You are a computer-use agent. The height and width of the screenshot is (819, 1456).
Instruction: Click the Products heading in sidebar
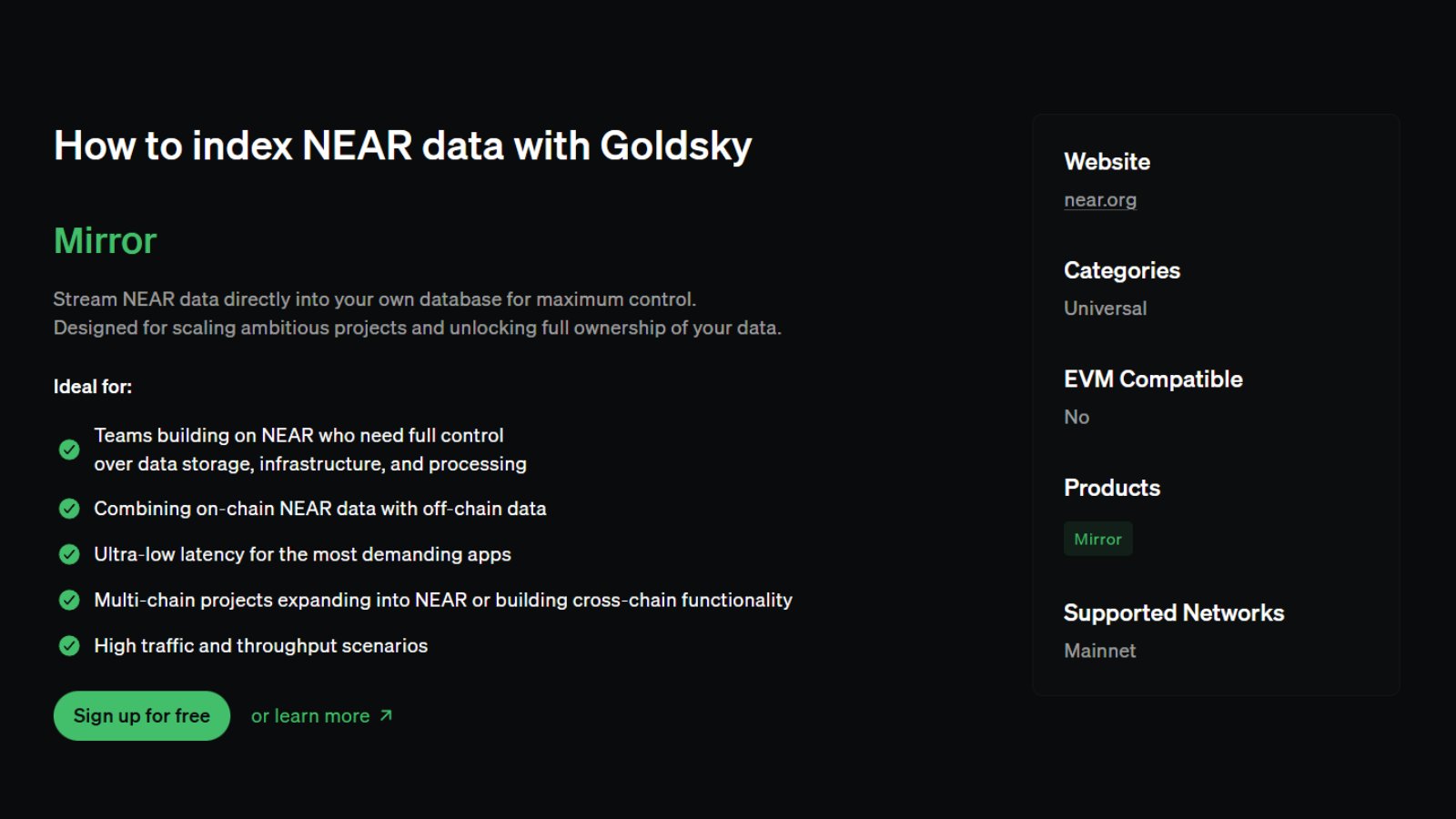(x=1112, y=488)
